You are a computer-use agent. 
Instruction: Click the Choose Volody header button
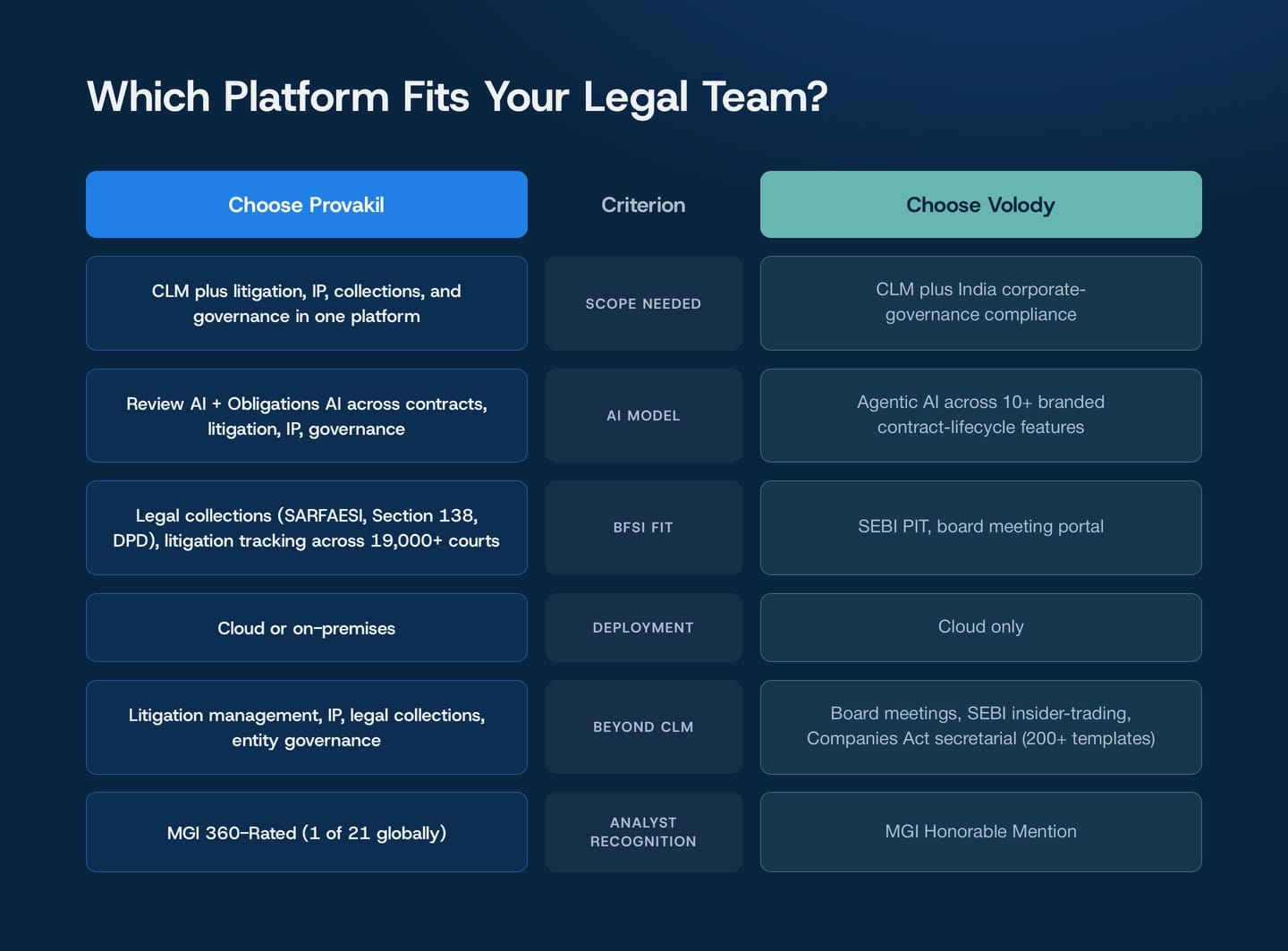tap(981, 204)
